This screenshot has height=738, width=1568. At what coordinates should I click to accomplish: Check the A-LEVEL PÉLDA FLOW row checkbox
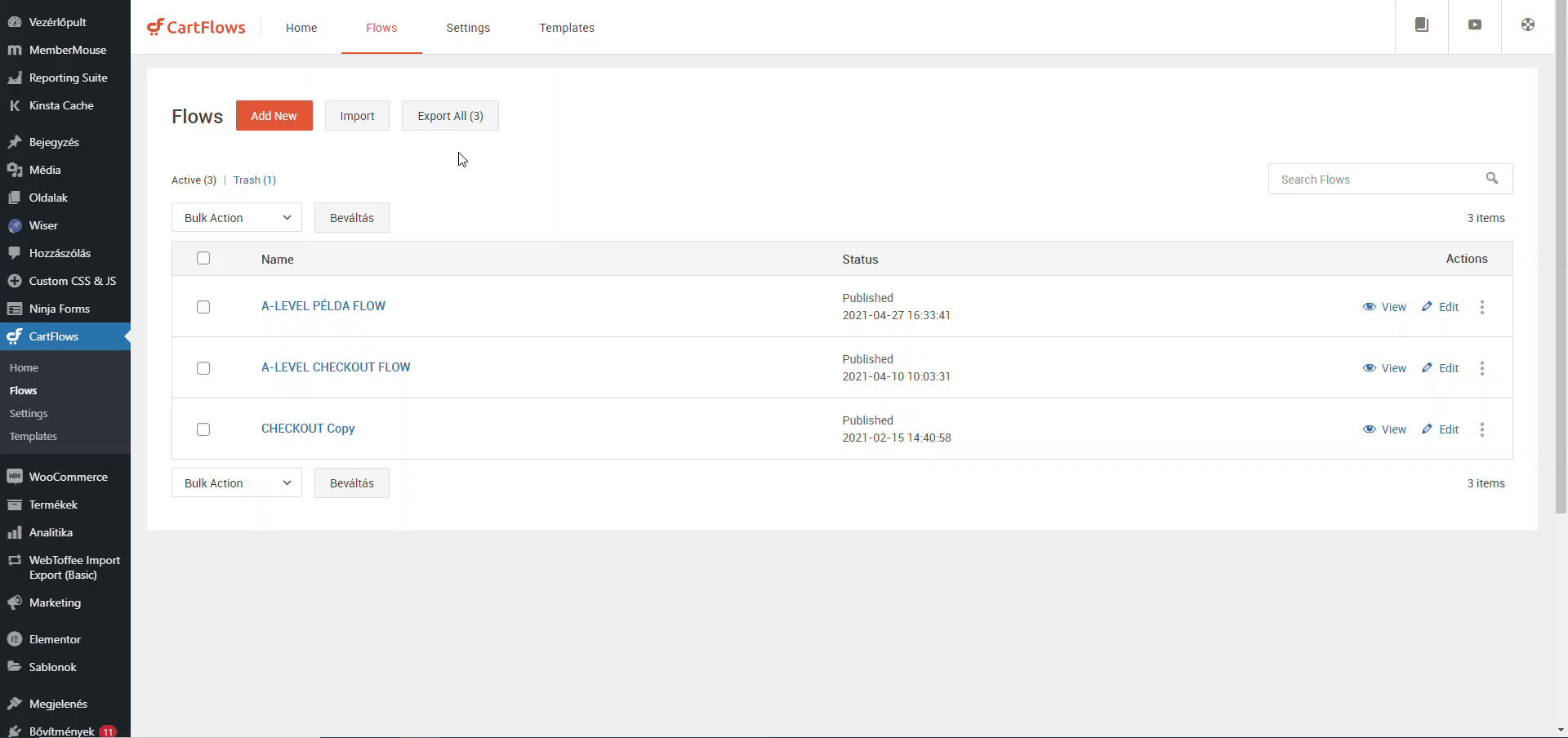[x=203, y=307]
